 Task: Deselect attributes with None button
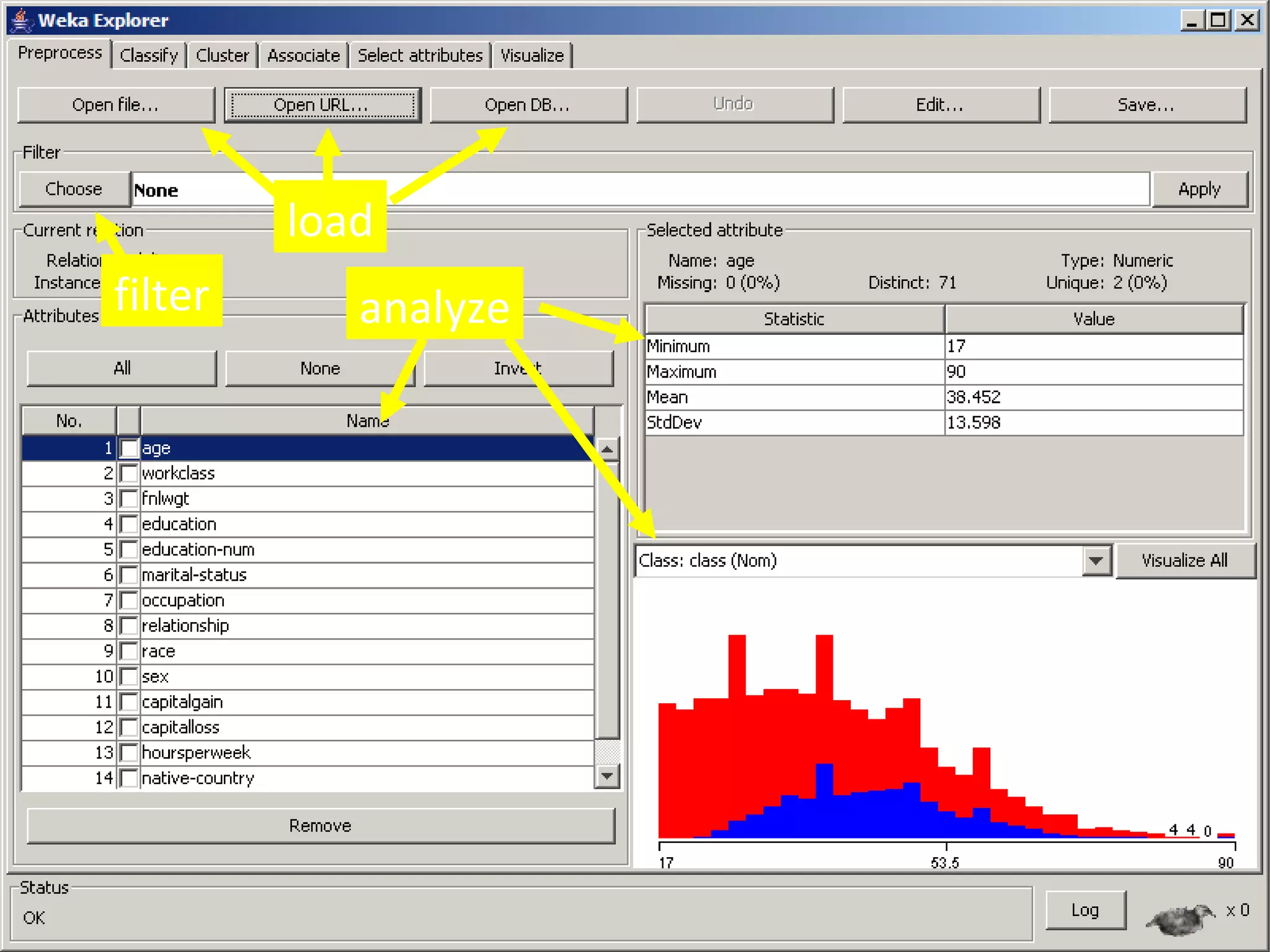[x=320, y=368]
